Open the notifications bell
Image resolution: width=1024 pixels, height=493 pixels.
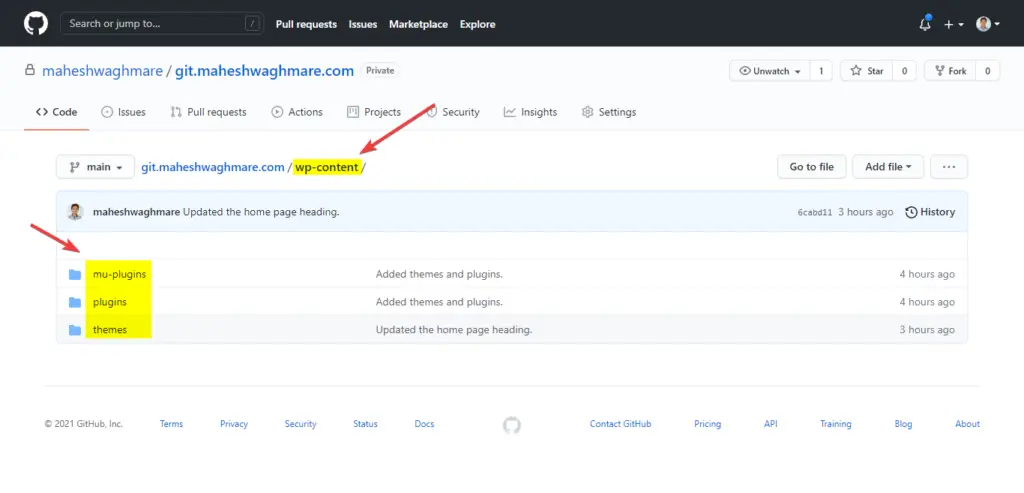(925, 24)
